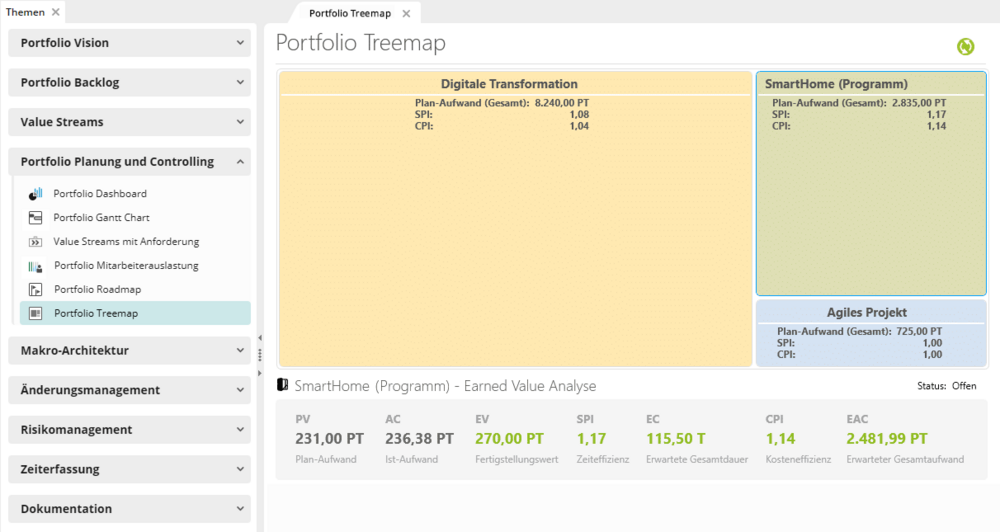Select the Digitale Transformation treemap tile
1000x532 pixels.
tap(515, 219)
